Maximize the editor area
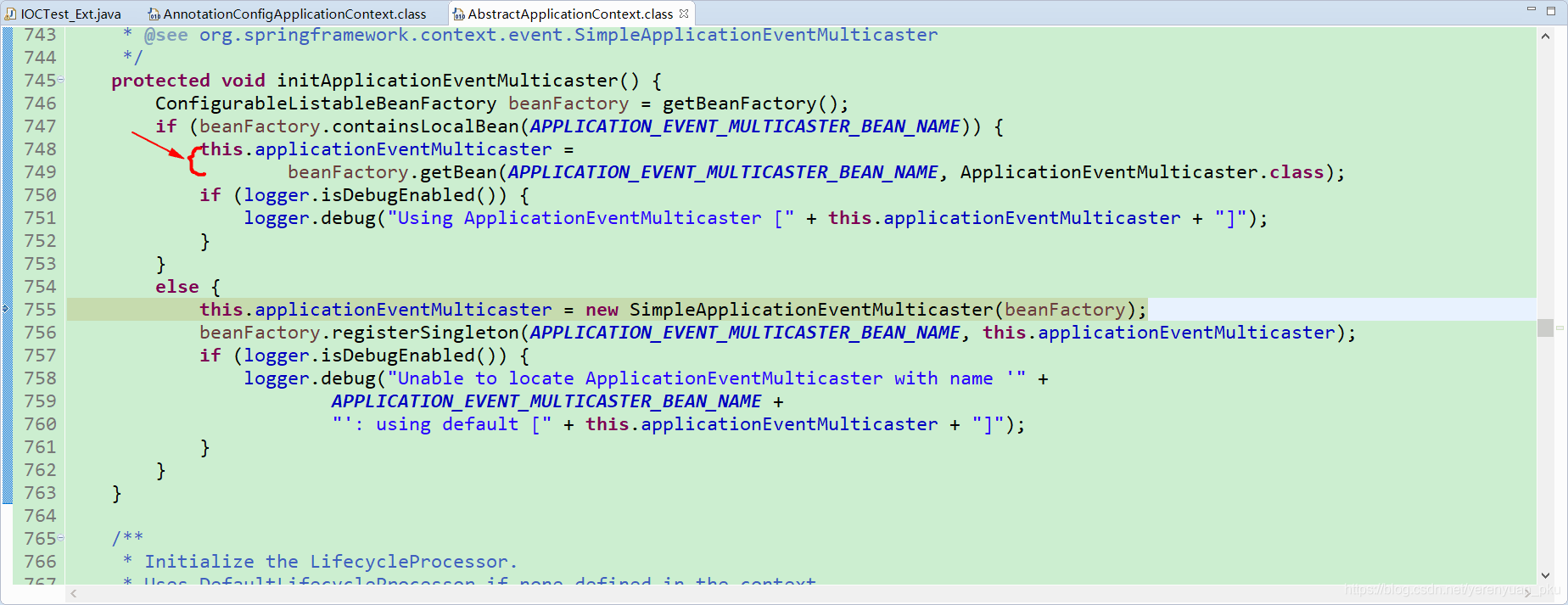This screenshot has width=1568, height=605. (x=1551, y=10)
